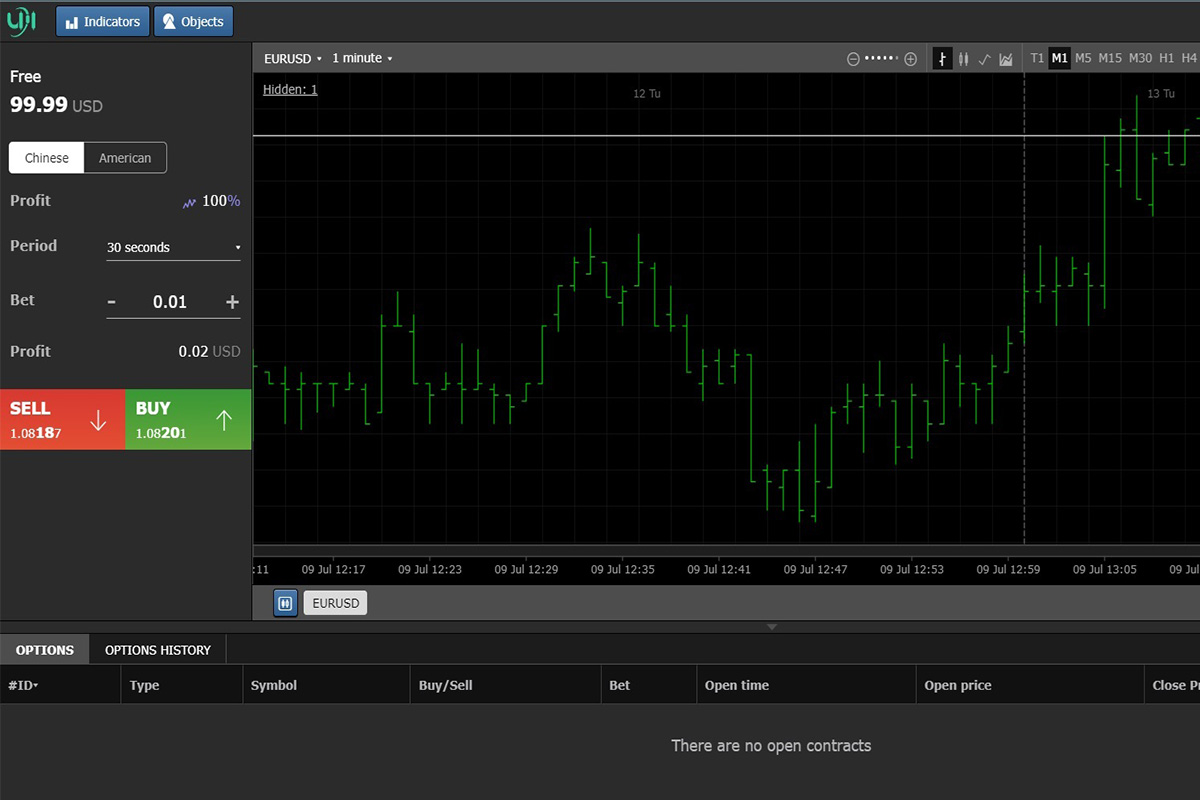Click the Symbol column header

(326, 685)
